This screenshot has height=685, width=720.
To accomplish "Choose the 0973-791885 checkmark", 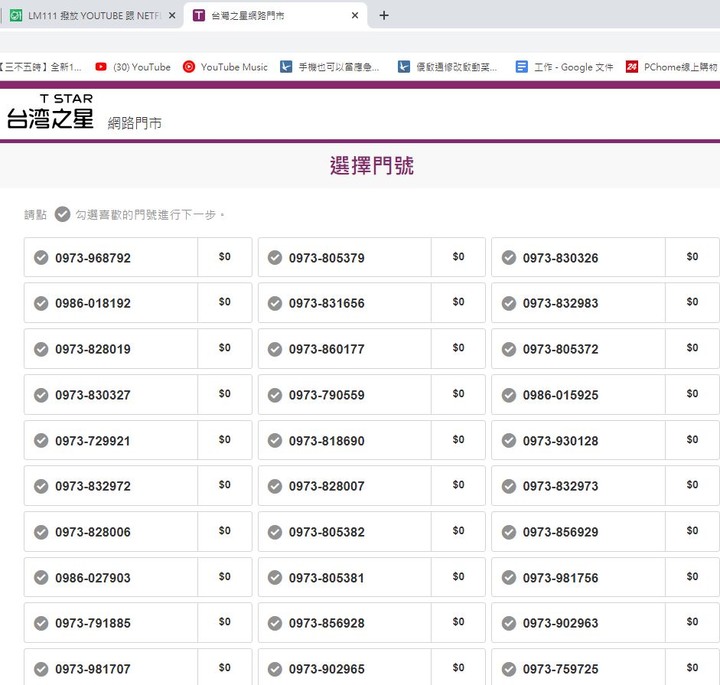I will (x=41, y=623).
